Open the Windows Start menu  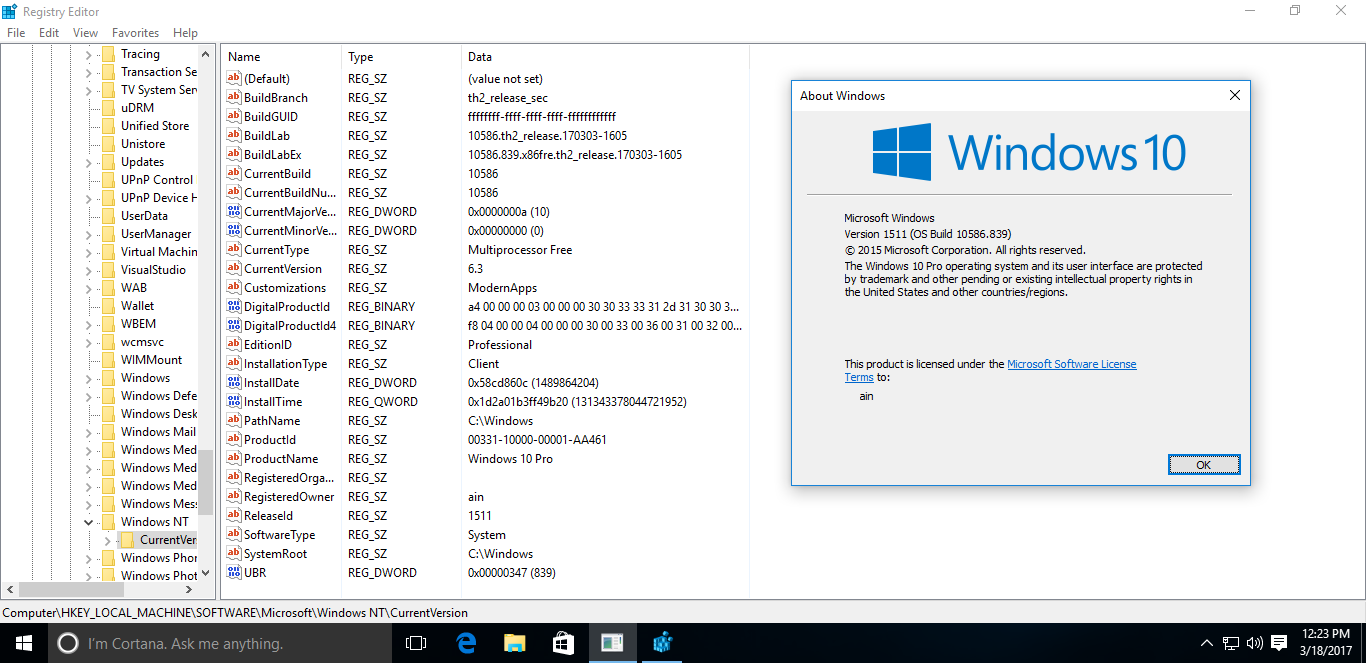[x=24, y=643]
